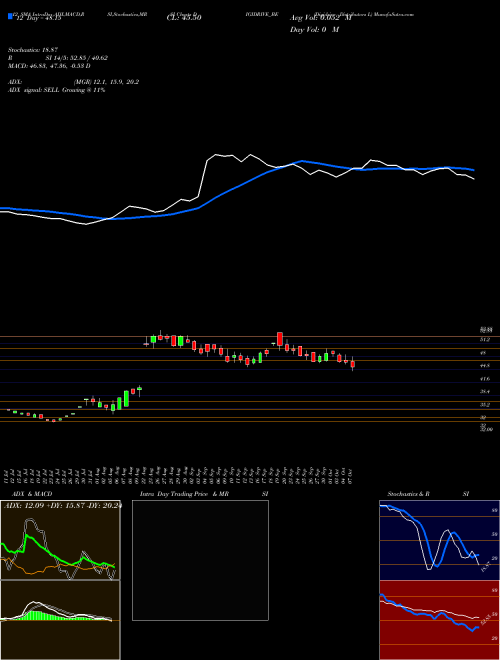The image size is (500, 660).
Task: Click the last red candlestick on the chart
Action: [x=353, y=364]
